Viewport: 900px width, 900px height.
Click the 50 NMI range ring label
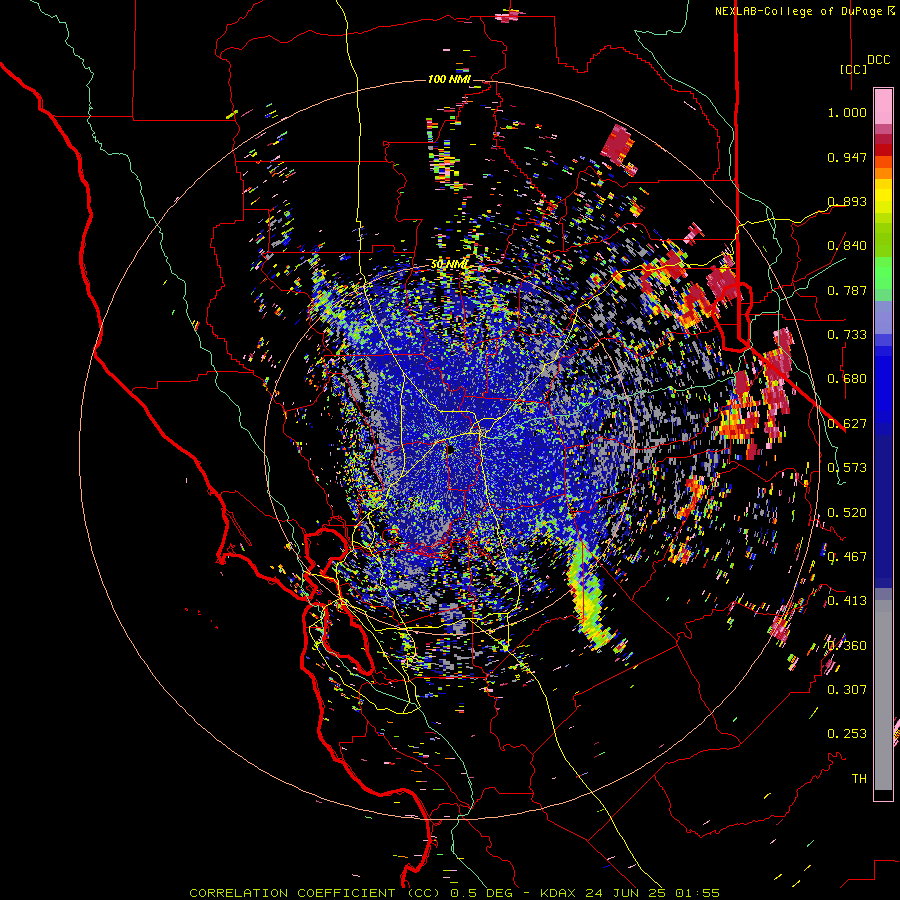click(x=449, y=264)
